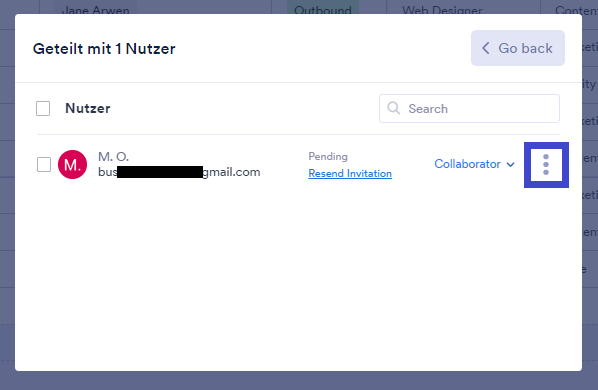Open the three-dot menu for M. O.
Viewport: 598px width, 390px height.
point(546,165)
